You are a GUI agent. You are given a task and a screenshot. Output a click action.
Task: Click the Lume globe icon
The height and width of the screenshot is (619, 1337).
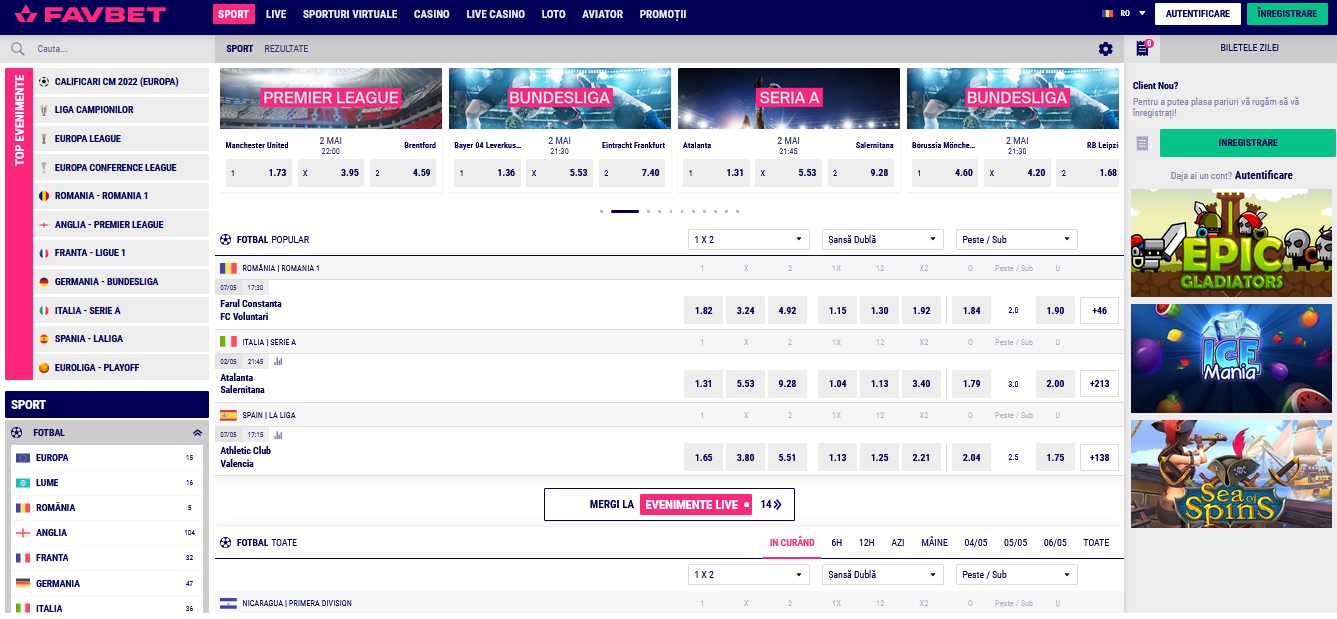pos(23,483)
